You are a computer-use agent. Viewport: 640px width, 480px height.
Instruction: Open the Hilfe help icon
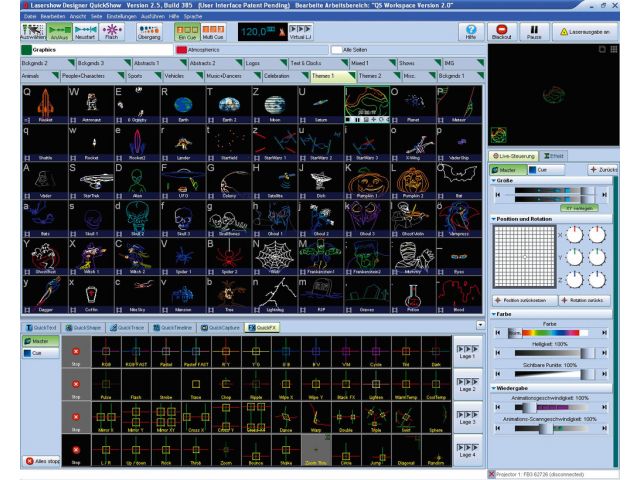(471, 32)
